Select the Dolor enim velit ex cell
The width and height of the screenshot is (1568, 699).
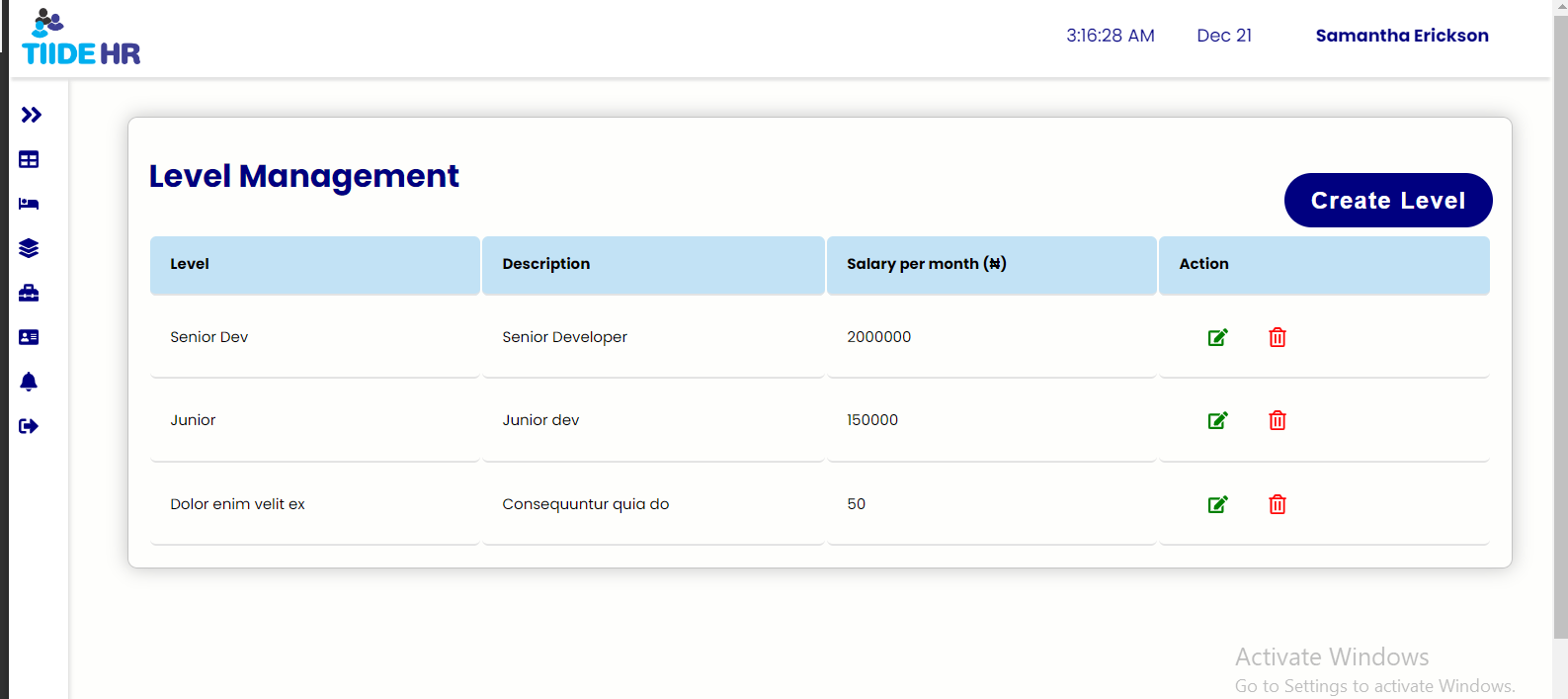315,504
